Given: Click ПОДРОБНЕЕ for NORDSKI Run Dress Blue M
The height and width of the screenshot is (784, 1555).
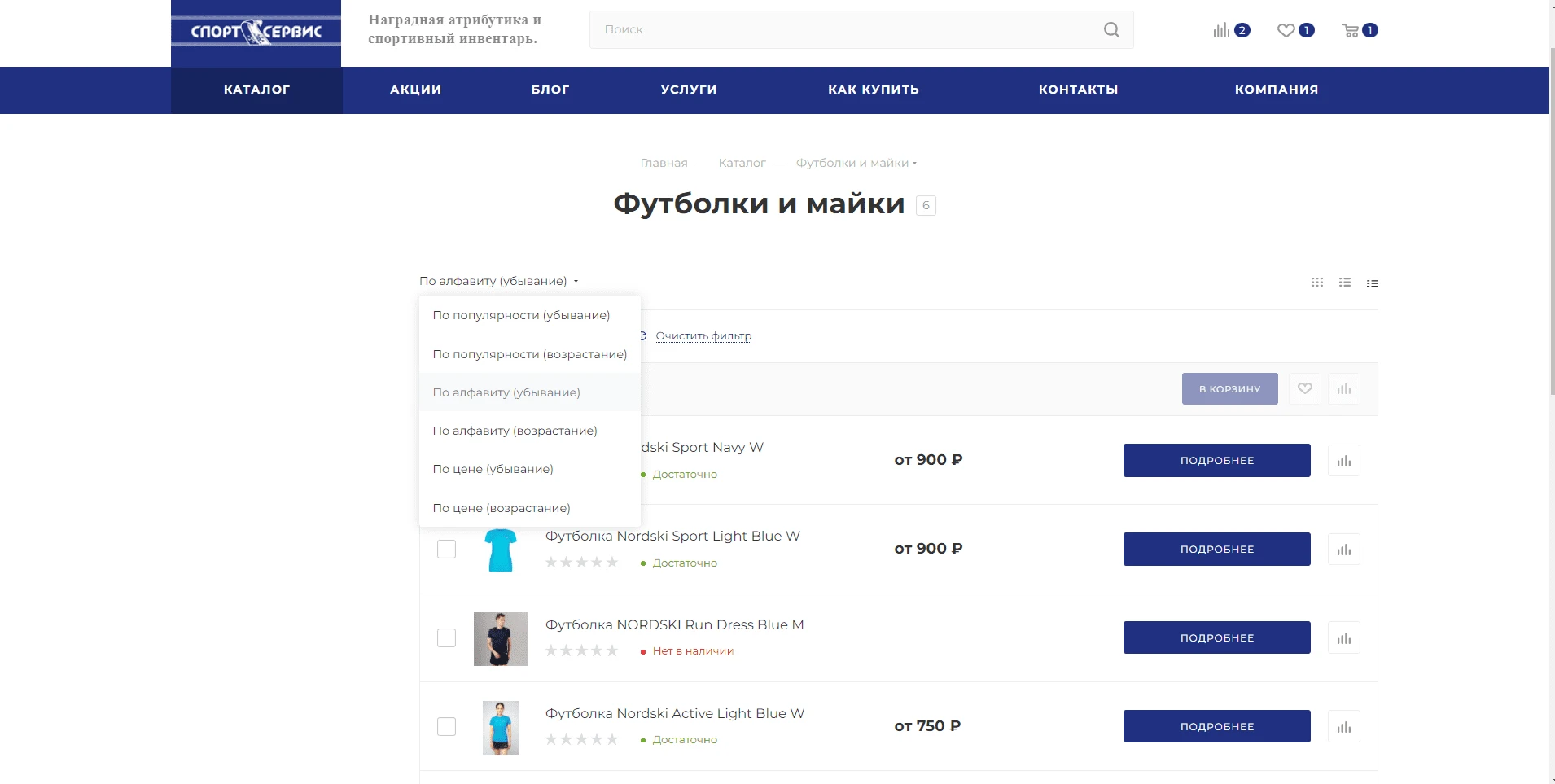Looking at the screenshot, I should (x=1217, y=638).
